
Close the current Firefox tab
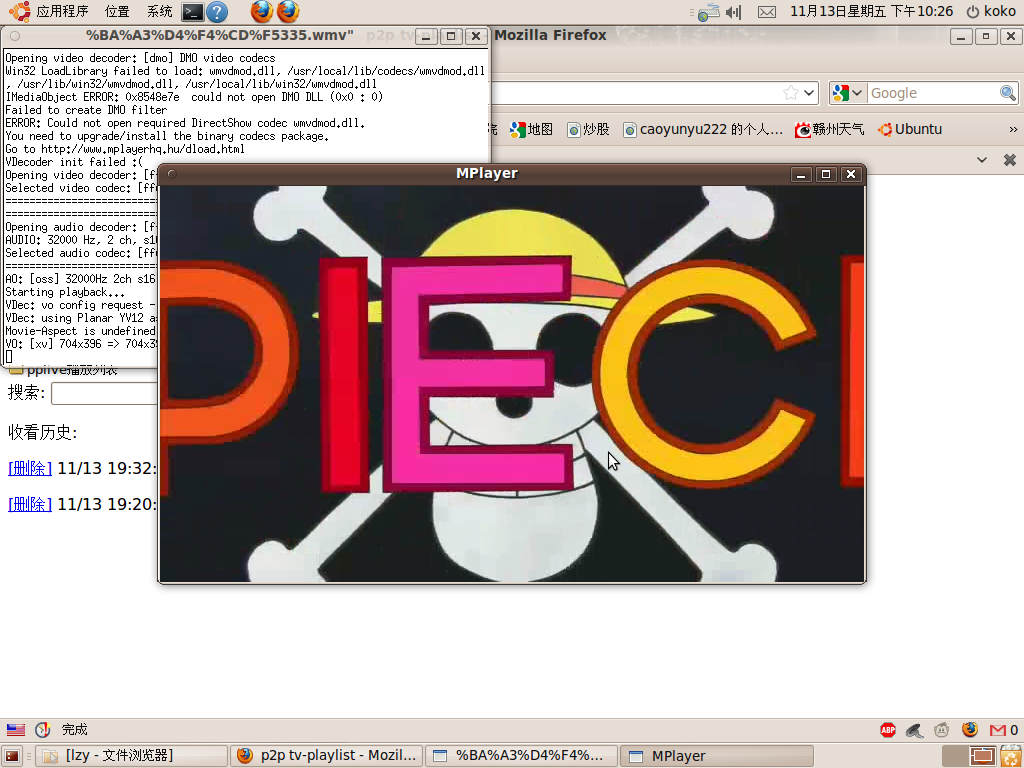[1010, 159]
